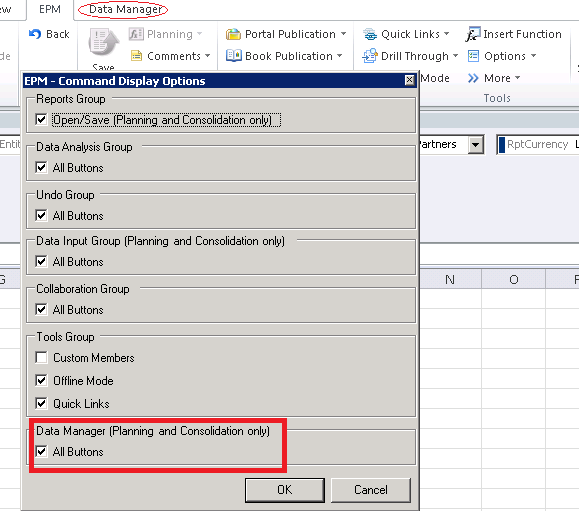
Task: Click the Portal Publication icon
Action: click(x=233, y=34)
